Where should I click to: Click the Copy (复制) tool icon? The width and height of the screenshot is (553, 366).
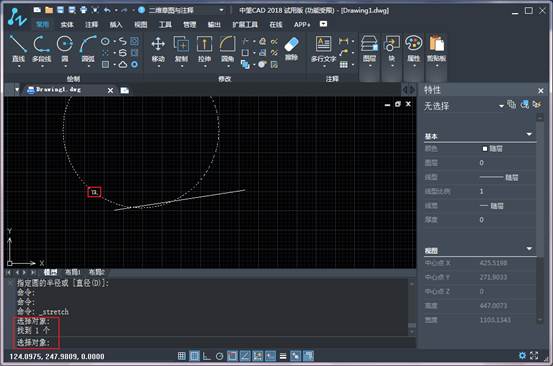(181, 49)
